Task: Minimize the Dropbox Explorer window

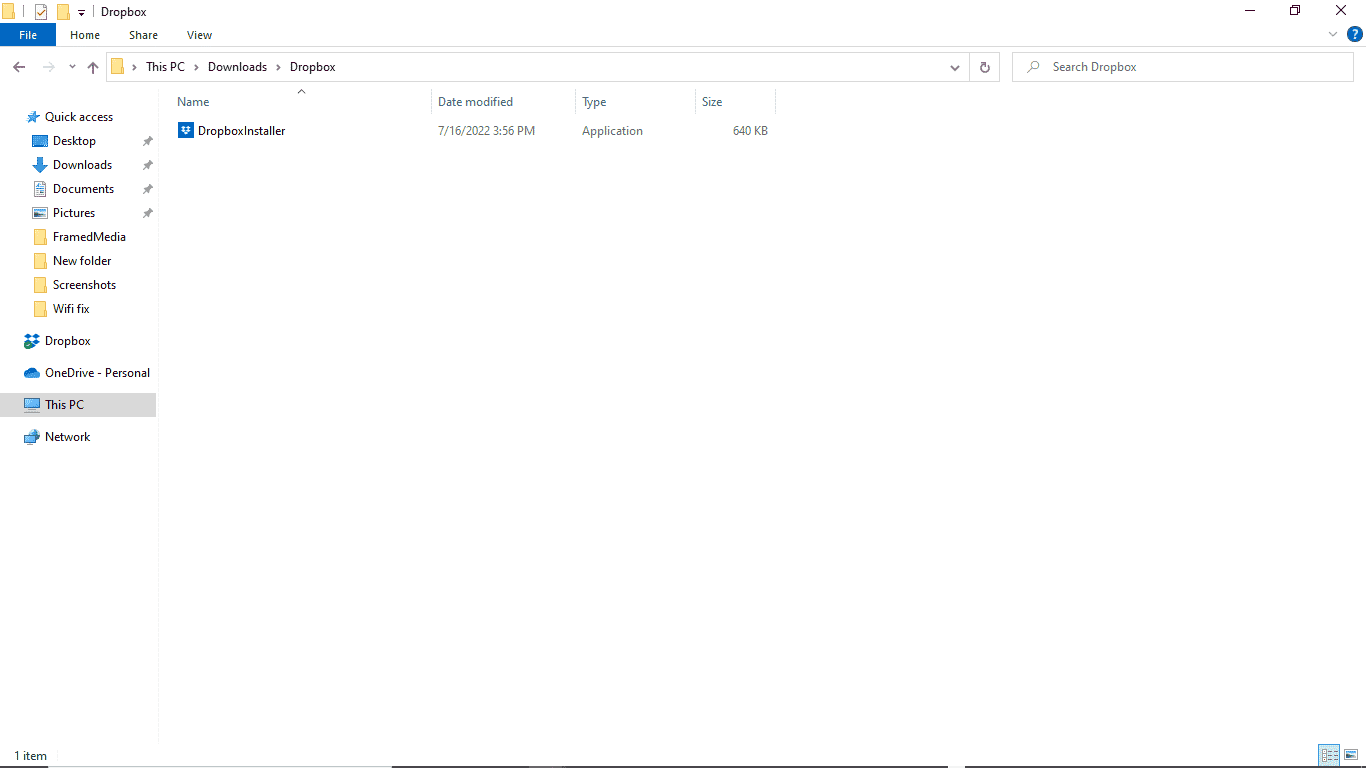Action: point(1250,11)
